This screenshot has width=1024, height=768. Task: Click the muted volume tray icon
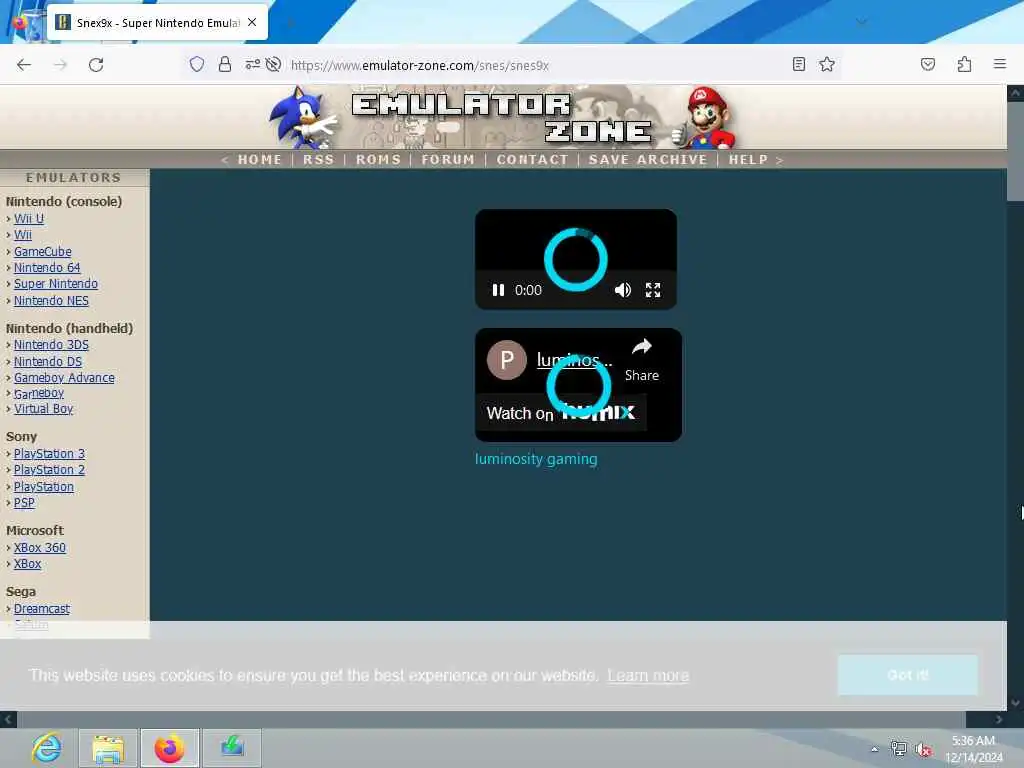click(923, 749)
